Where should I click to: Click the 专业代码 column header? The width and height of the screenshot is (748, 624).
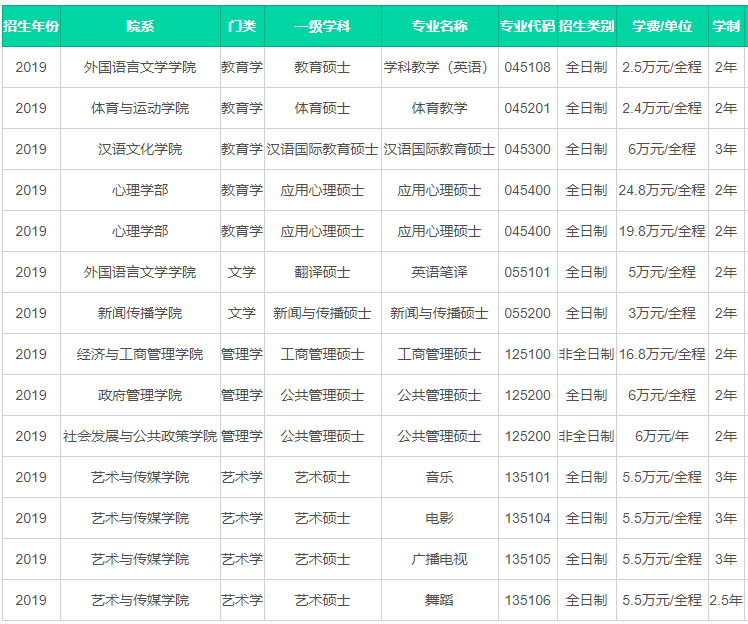[x=527, y=26]
